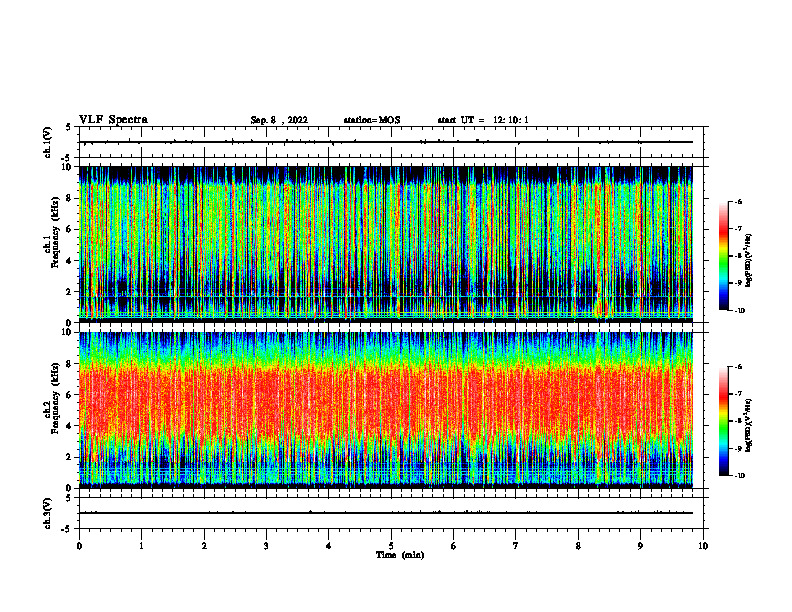Click the ch.2 frequency tick label "4"

coord(70,426)
